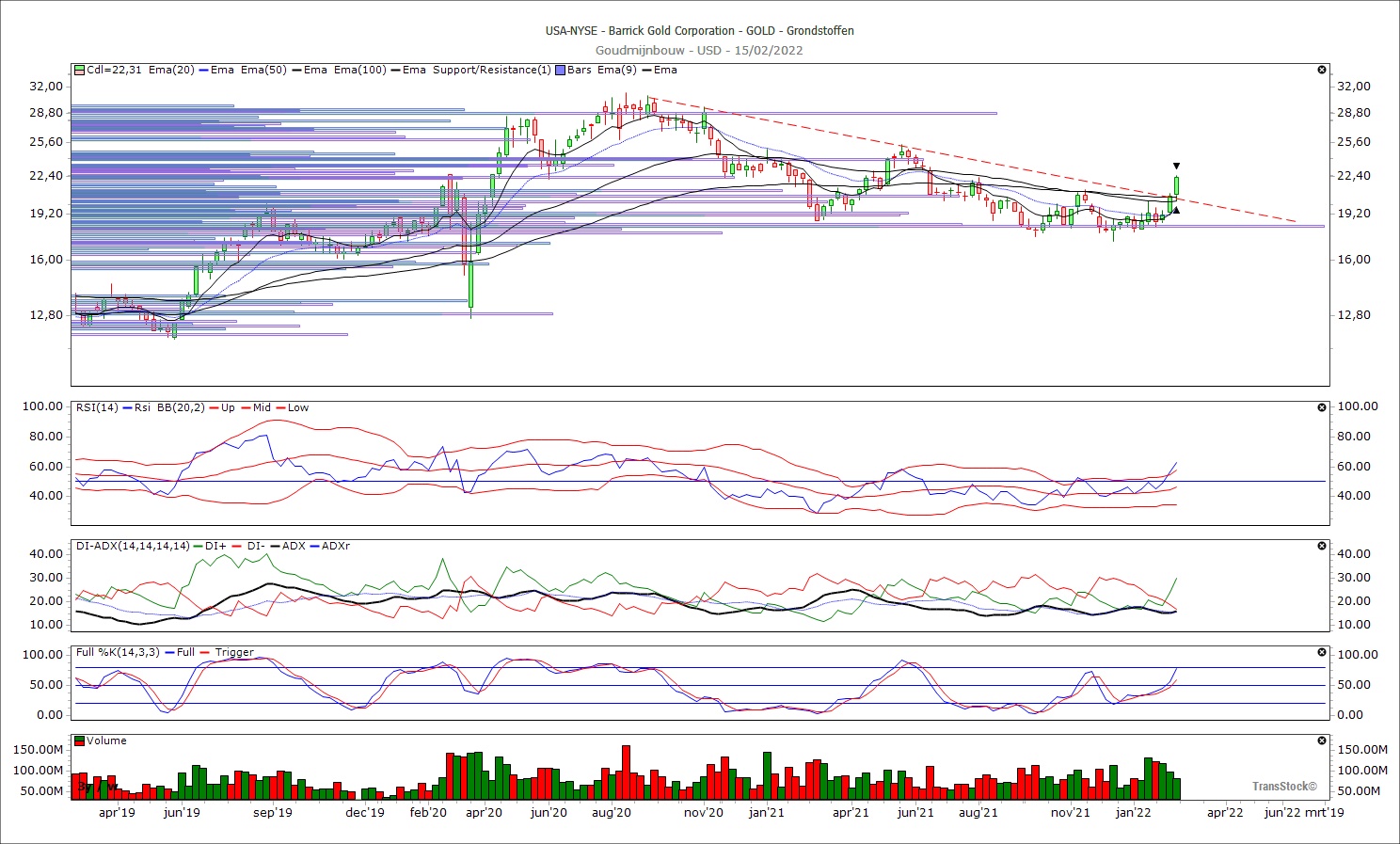Click the 'nov'21' date axis label
Viewport: 1400px width, 844px height.
[1070, 812]
